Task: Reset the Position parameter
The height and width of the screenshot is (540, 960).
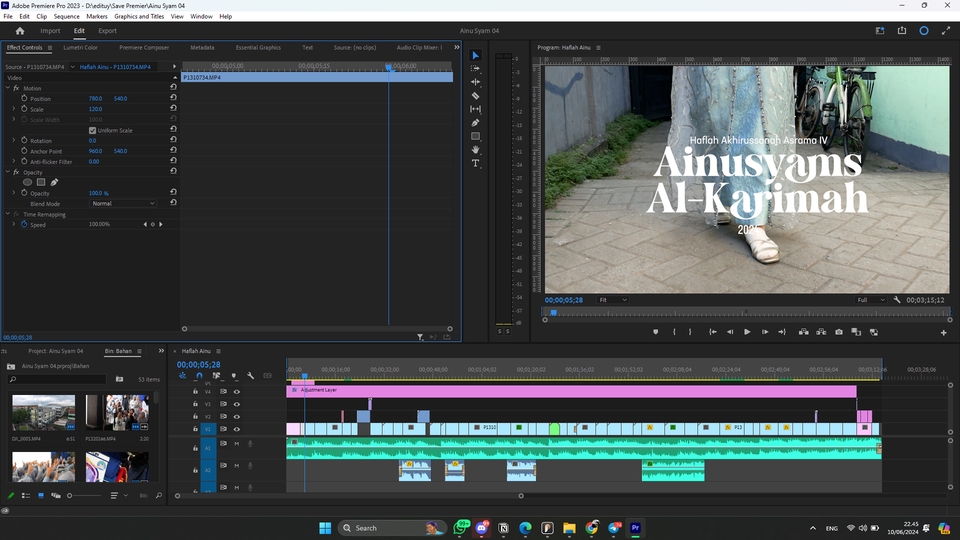Action: (x=173, y=98)
